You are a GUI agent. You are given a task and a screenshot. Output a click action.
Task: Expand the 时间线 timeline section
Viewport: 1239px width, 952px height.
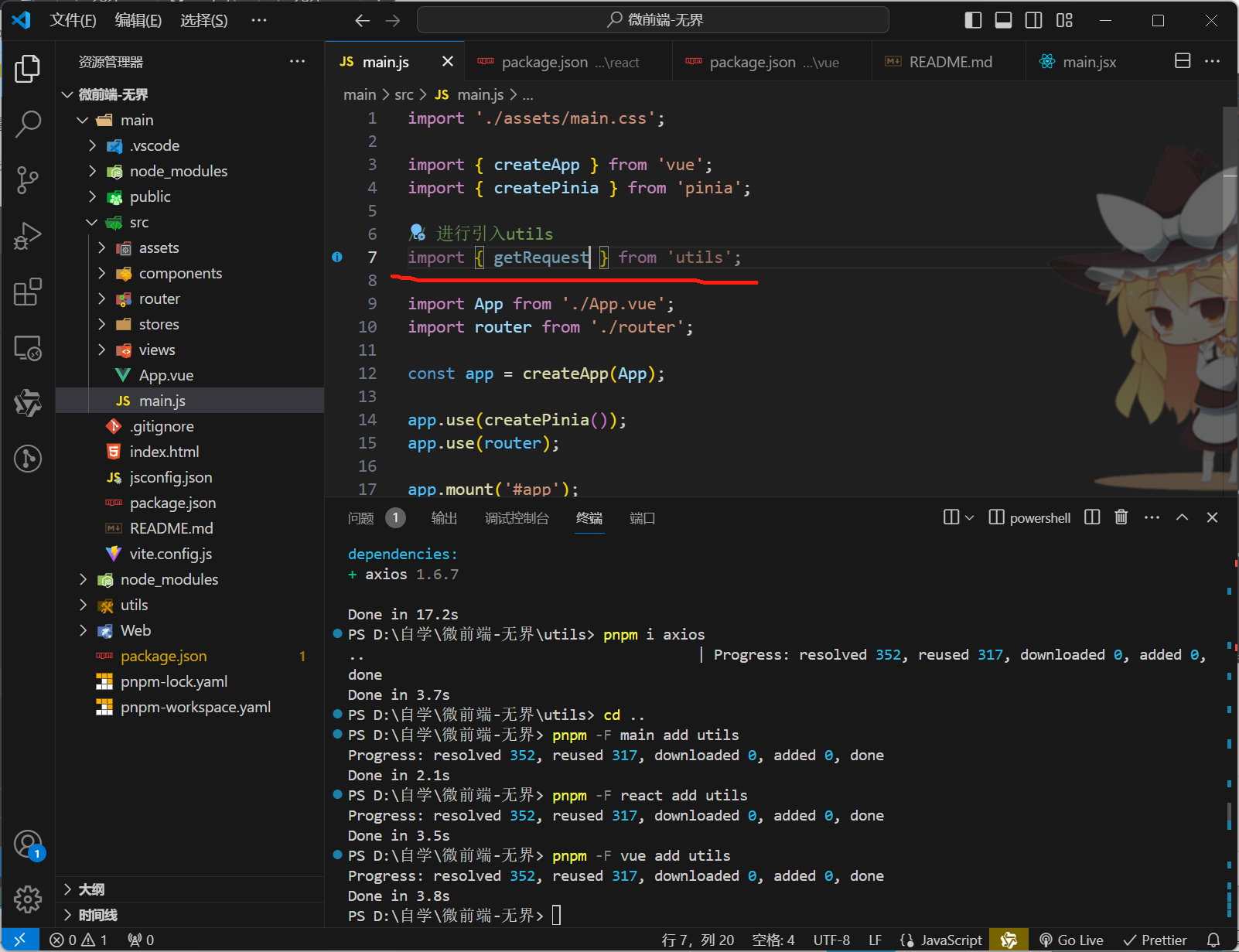[190, 915]
